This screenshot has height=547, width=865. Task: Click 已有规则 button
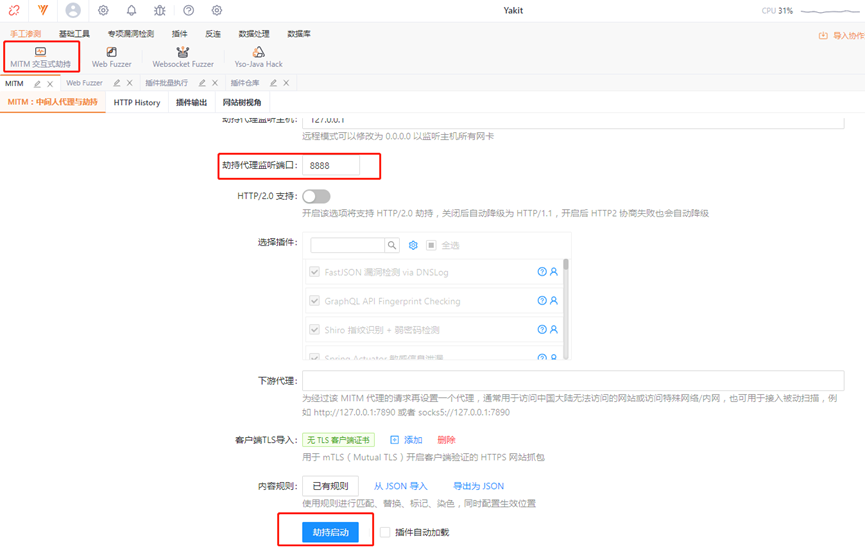[x=330, y=486]
